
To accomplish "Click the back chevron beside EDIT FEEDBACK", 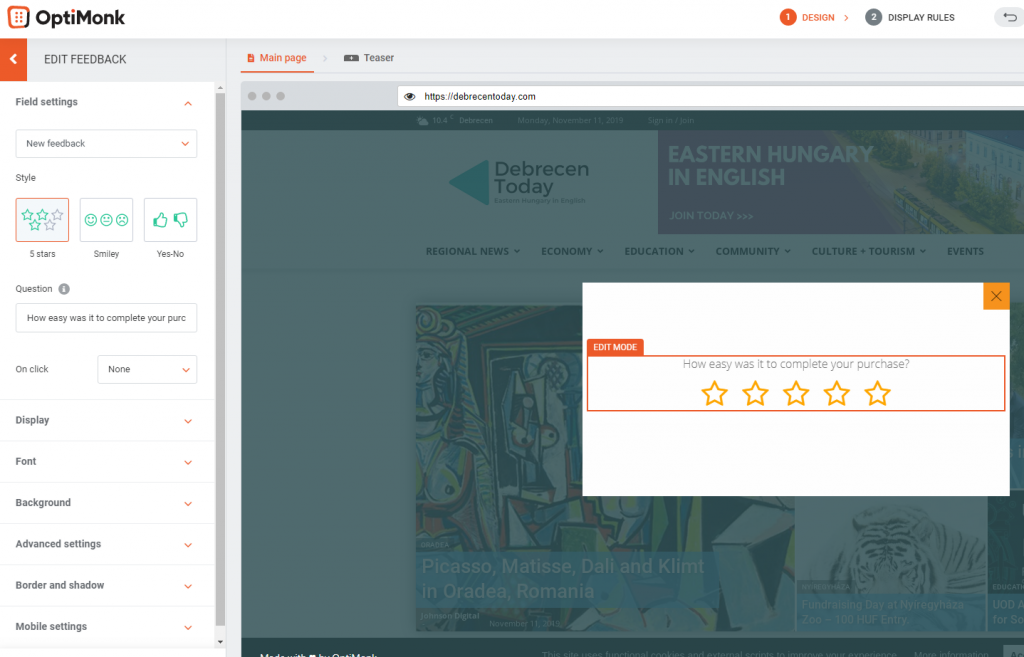I will pyautogui.click(x=13, y=60).
